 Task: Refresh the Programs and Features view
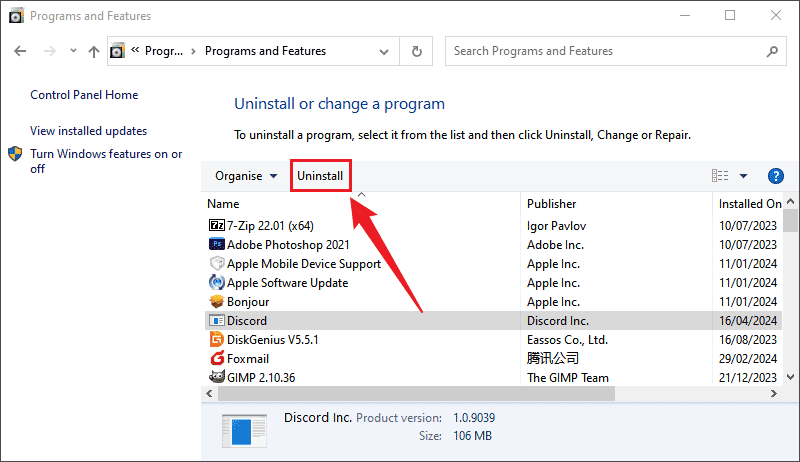(416, 51)
